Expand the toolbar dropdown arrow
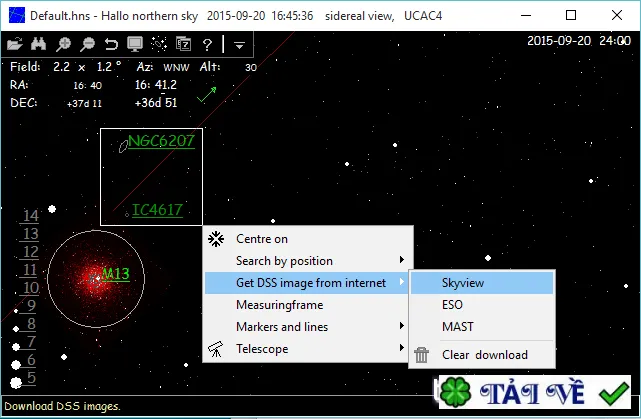The width and height of the screenshot is (641, 419). point(240,45)
